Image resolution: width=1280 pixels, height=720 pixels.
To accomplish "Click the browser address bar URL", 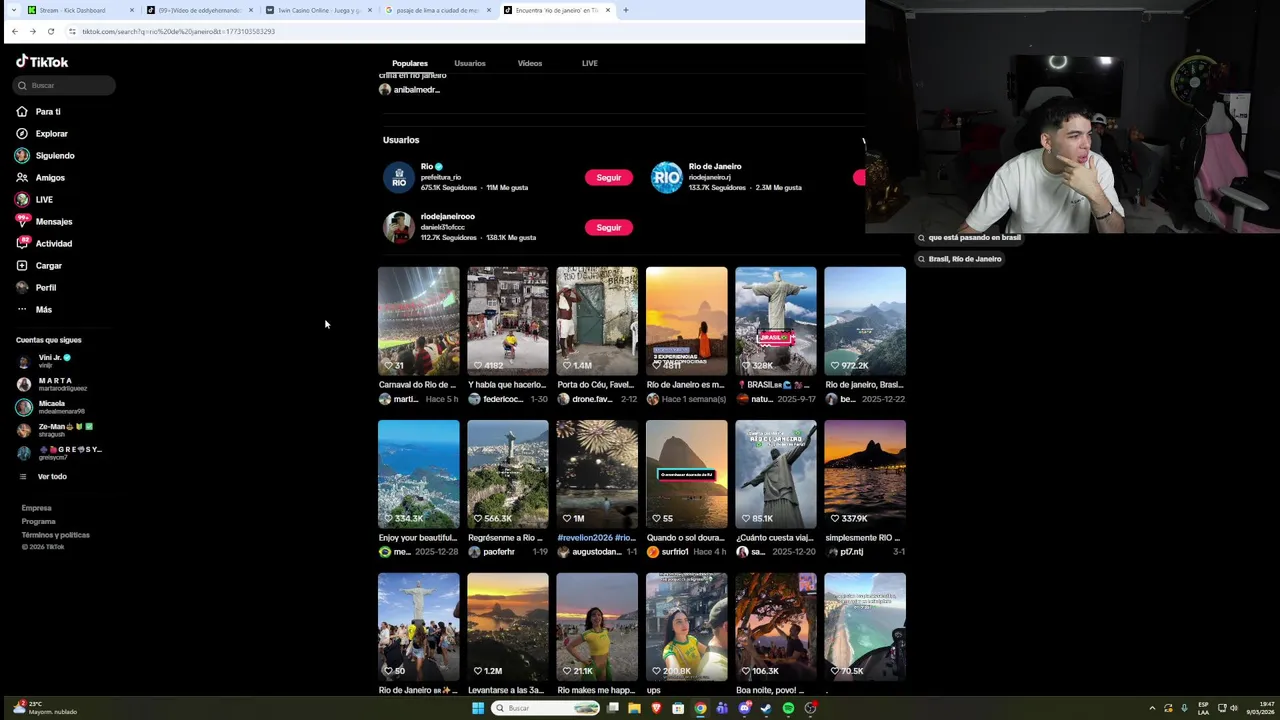I will tap(178, 31).
